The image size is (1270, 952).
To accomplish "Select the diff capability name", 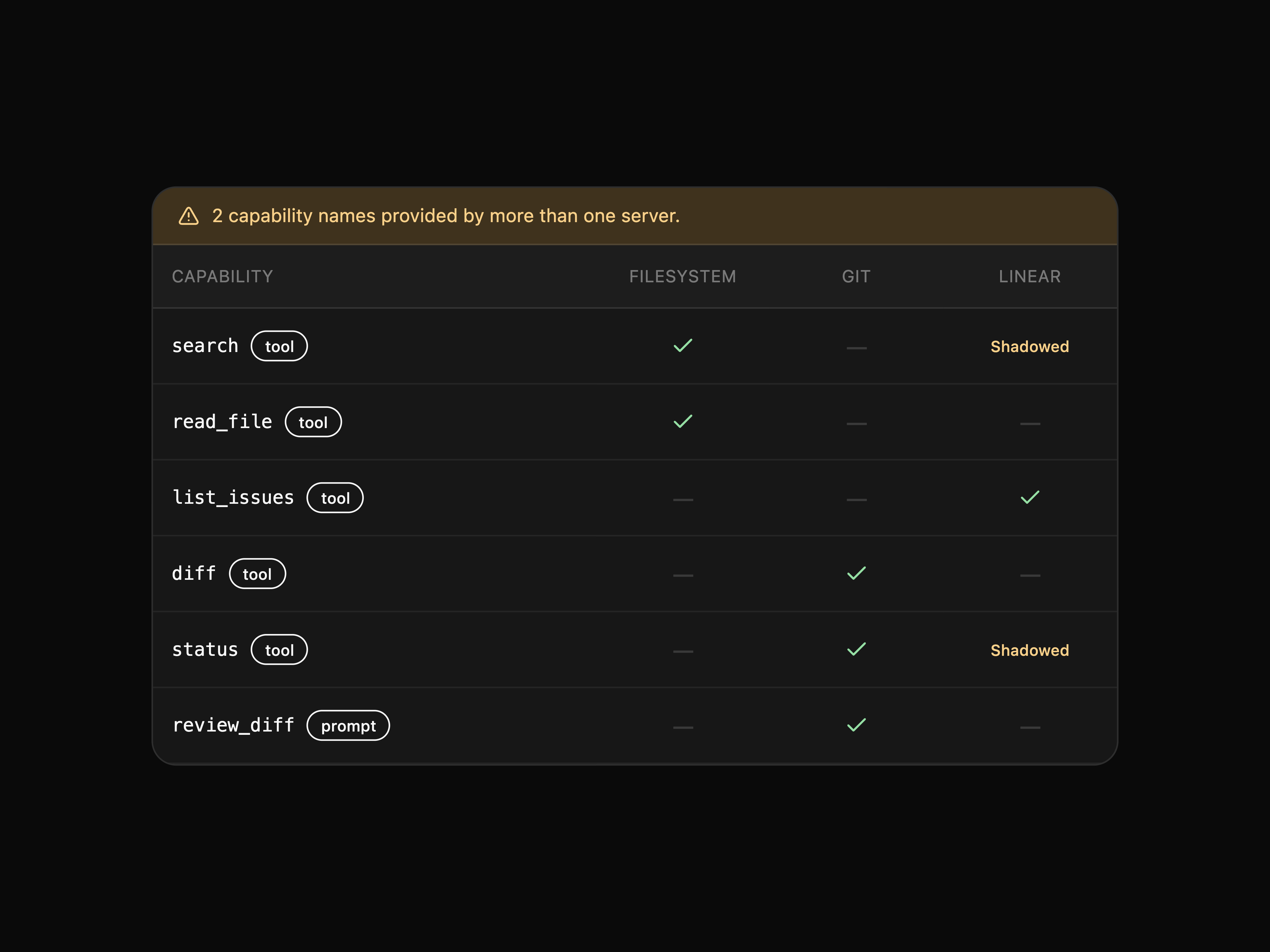I will (194, 573).
